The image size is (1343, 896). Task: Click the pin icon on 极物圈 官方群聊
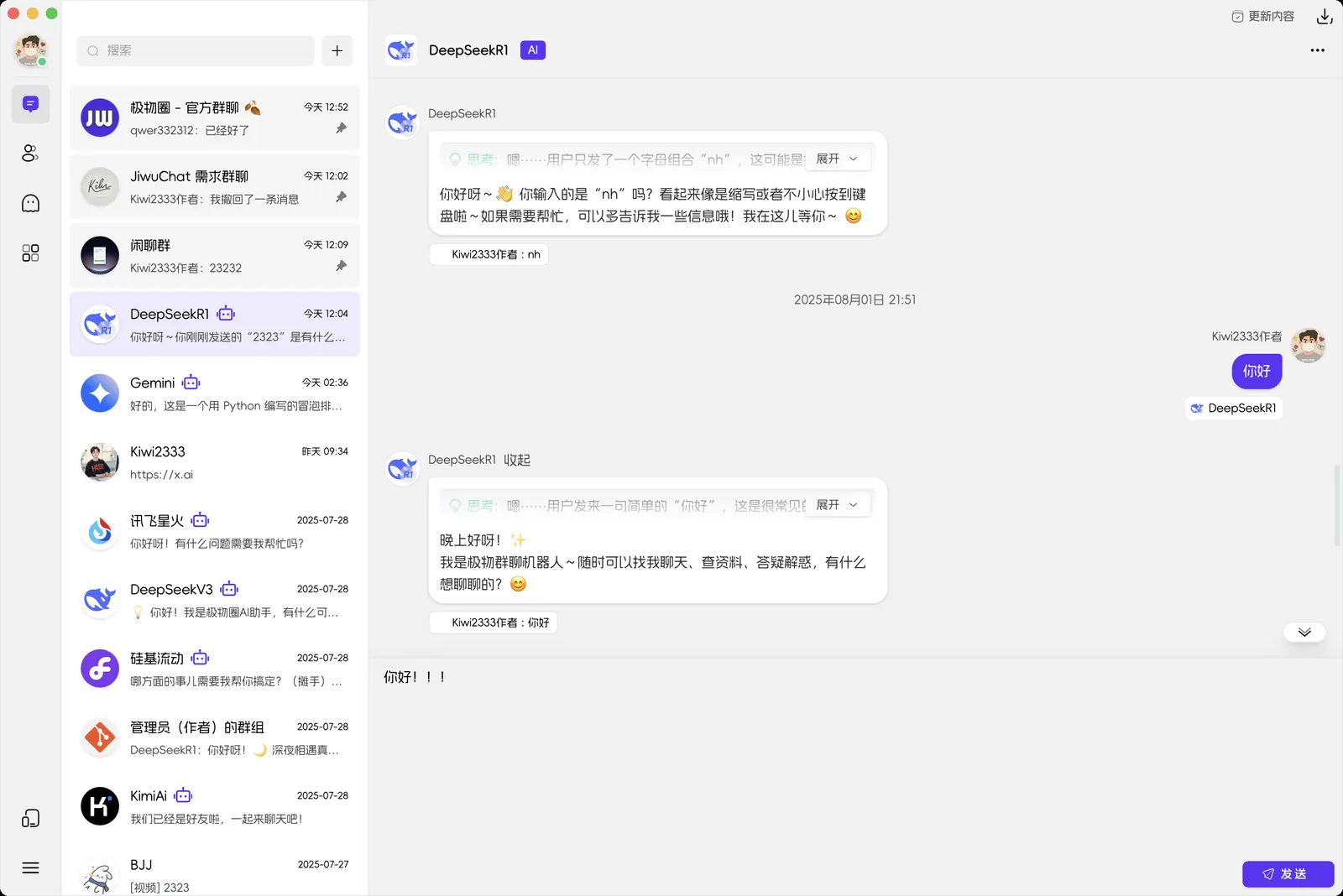point(341,128)
